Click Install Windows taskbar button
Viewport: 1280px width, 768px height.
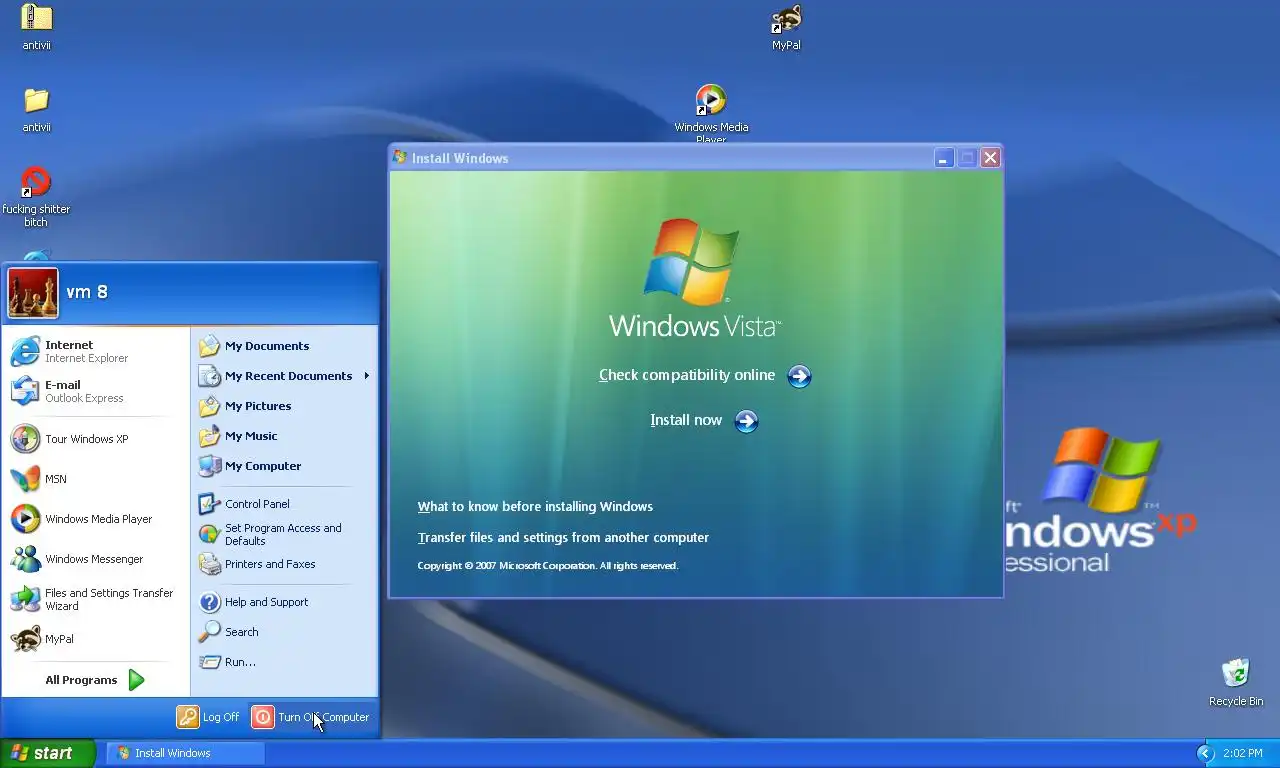(x=185, y=753)
